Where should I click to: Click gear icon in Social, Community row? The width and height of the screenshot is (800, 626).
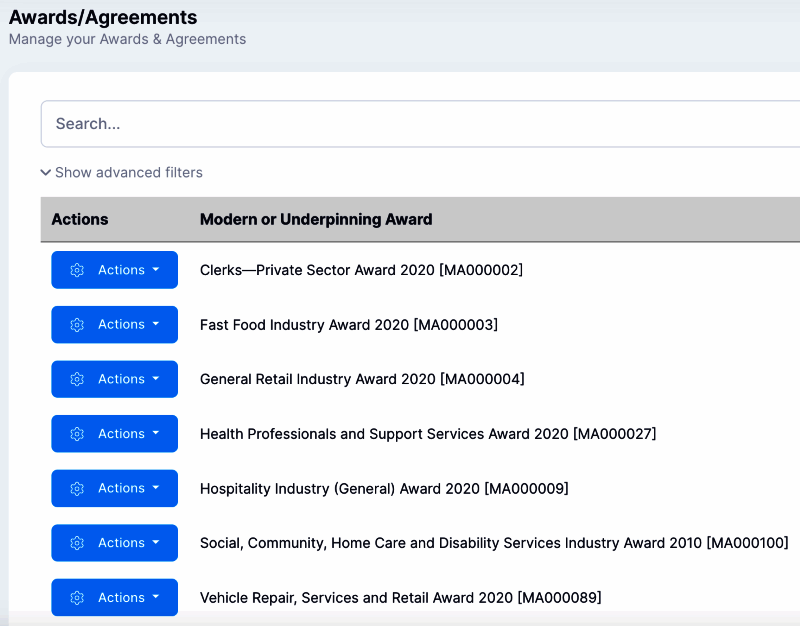pyautogui.click(x=77, y=543)
